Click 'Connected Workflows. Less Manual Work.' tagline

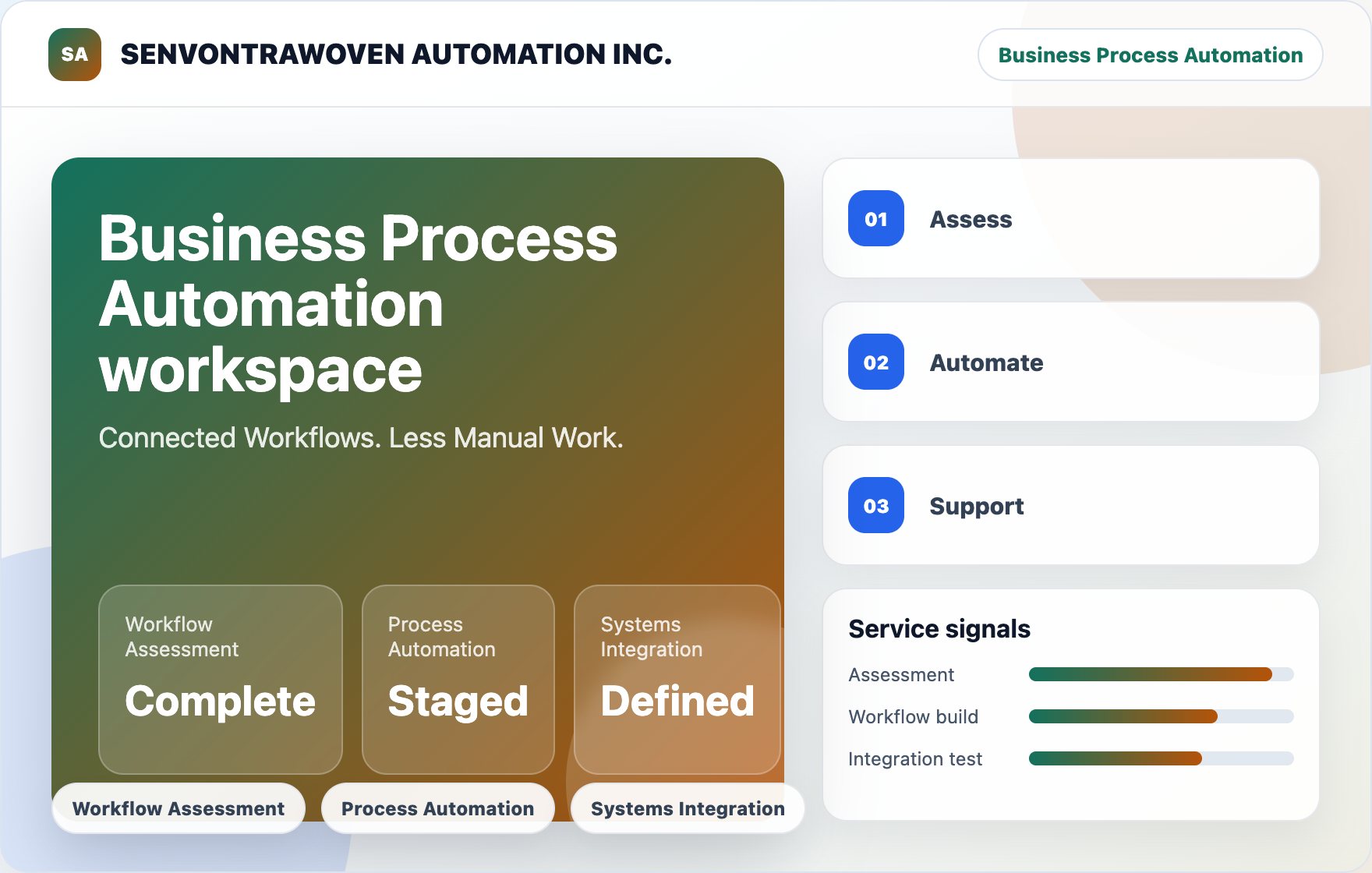(361, 438)
